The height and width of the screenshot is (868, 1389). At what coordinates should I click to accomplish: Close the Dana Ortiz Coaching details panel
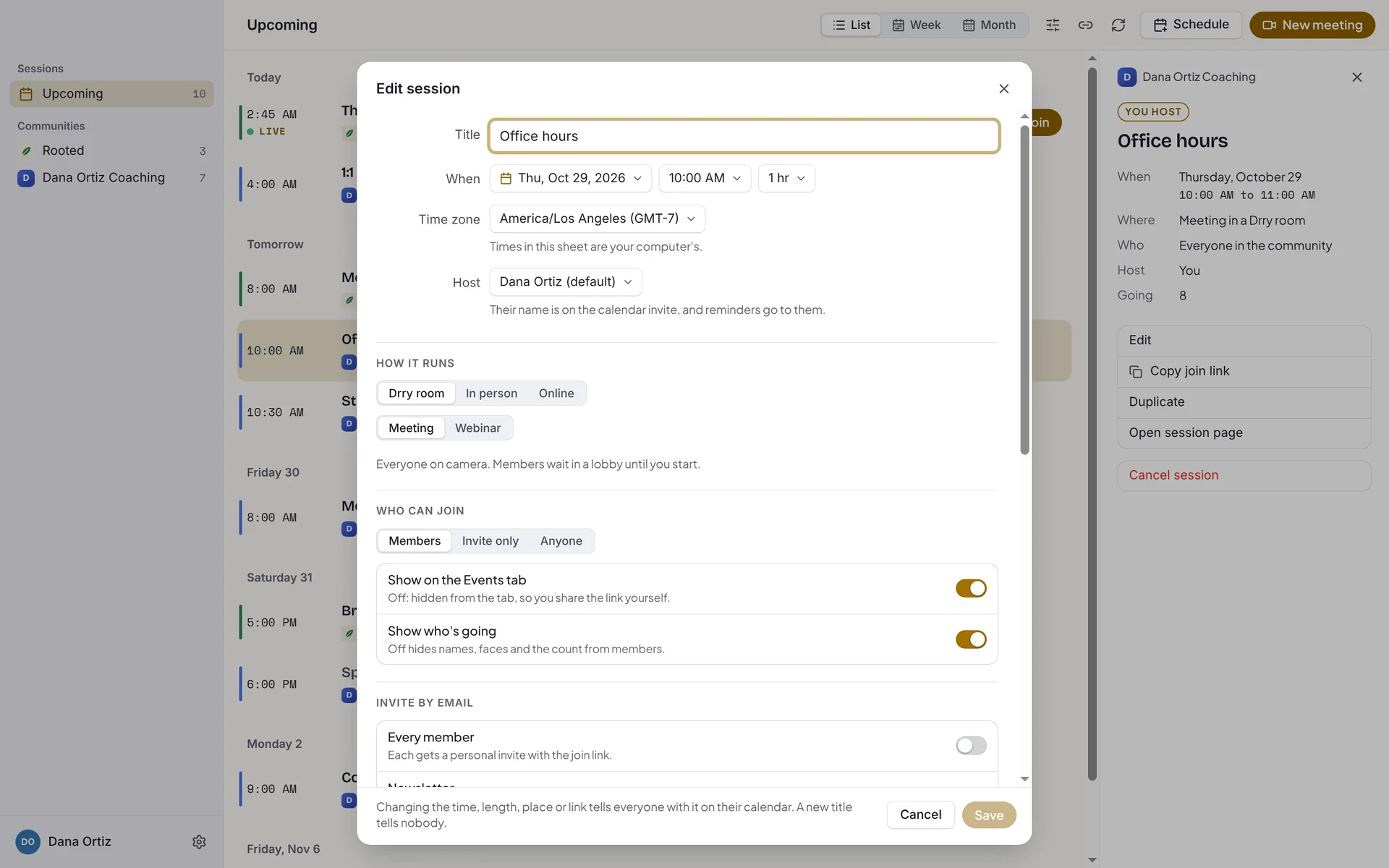pos(1356,77)
